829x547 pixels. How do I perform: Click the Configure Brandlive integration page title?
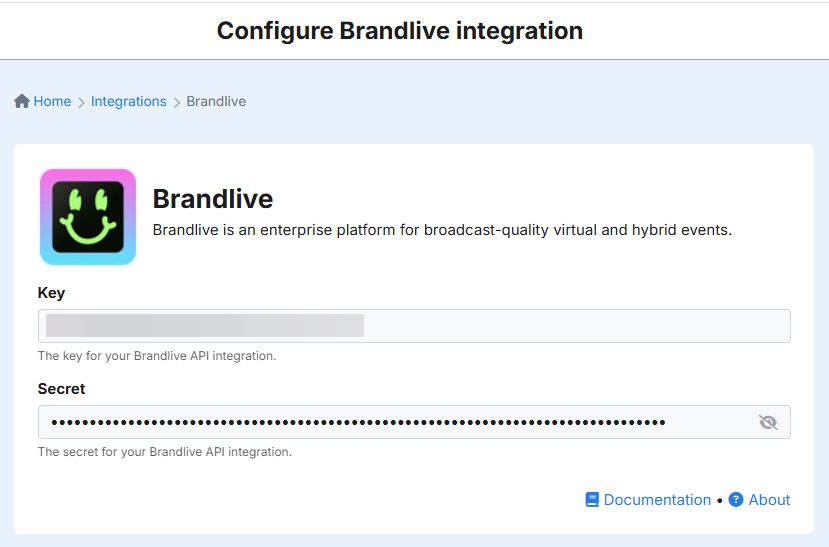400,31
